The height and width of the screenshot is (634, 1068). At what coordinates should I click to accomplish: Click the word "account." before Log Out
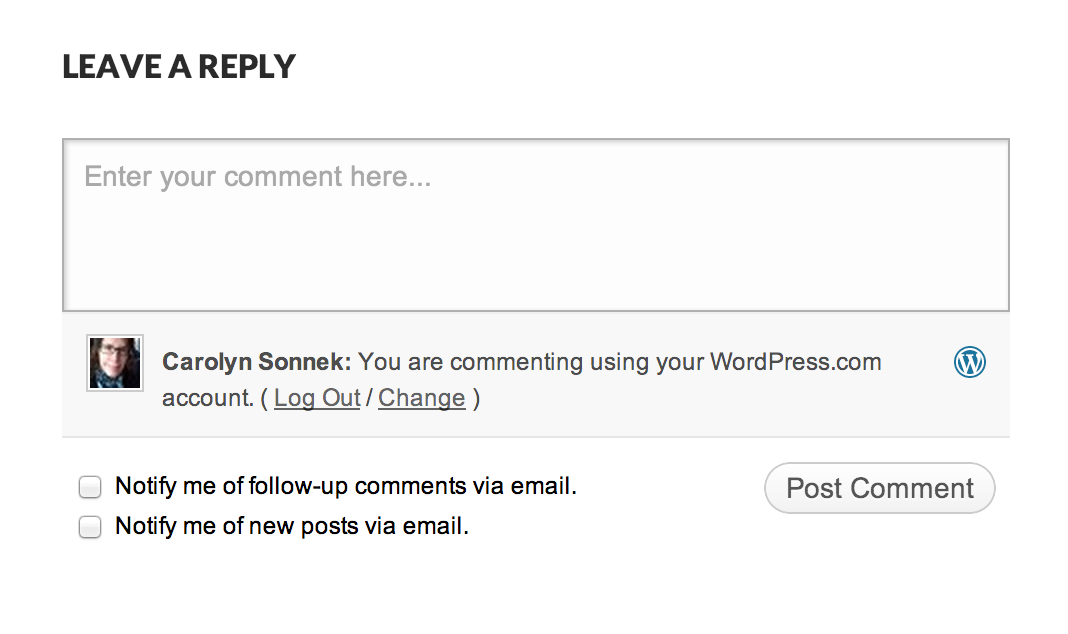(207, 398)
